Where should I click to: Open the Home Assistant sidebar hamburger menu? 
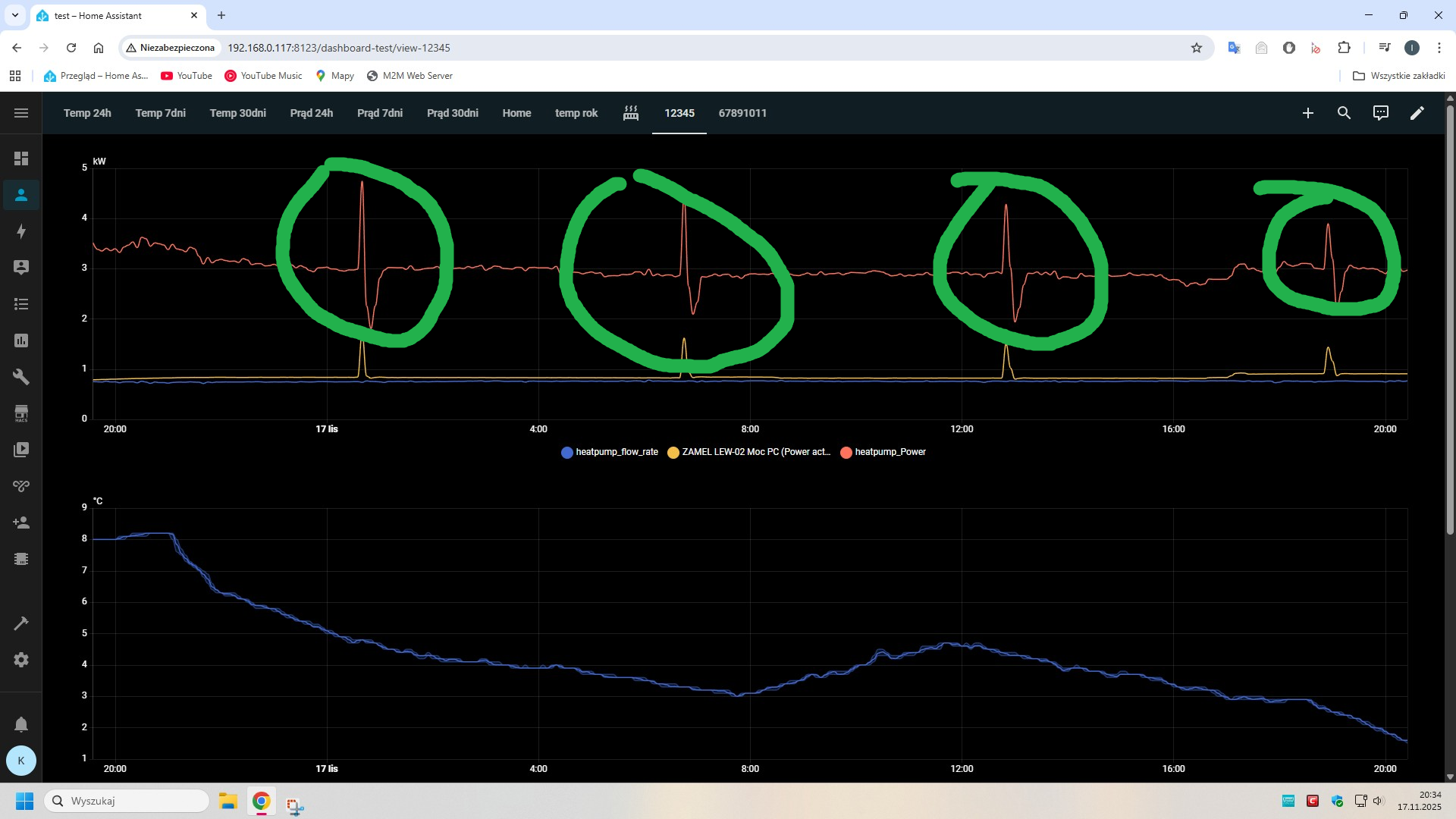coord(21,113)
